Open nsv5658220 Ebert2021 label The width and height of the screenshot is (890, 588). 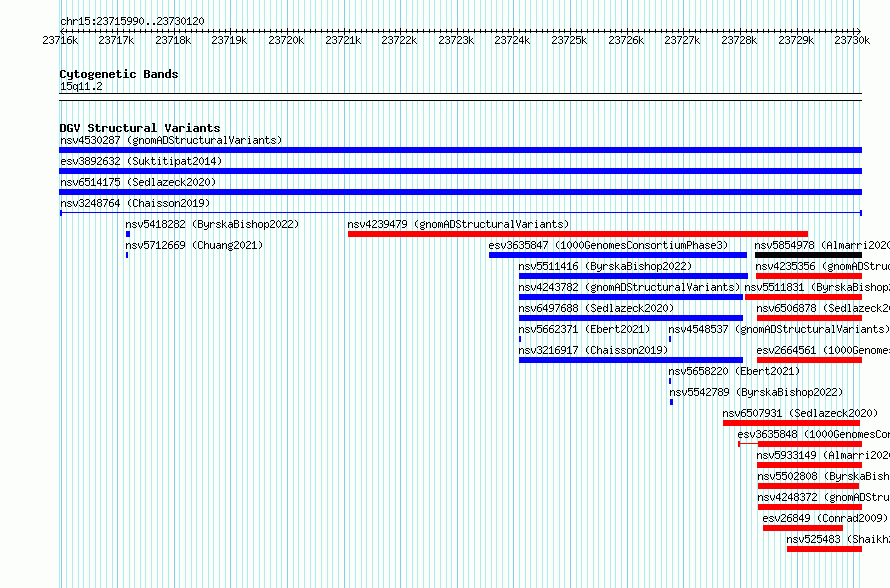[x=734, y=371]
